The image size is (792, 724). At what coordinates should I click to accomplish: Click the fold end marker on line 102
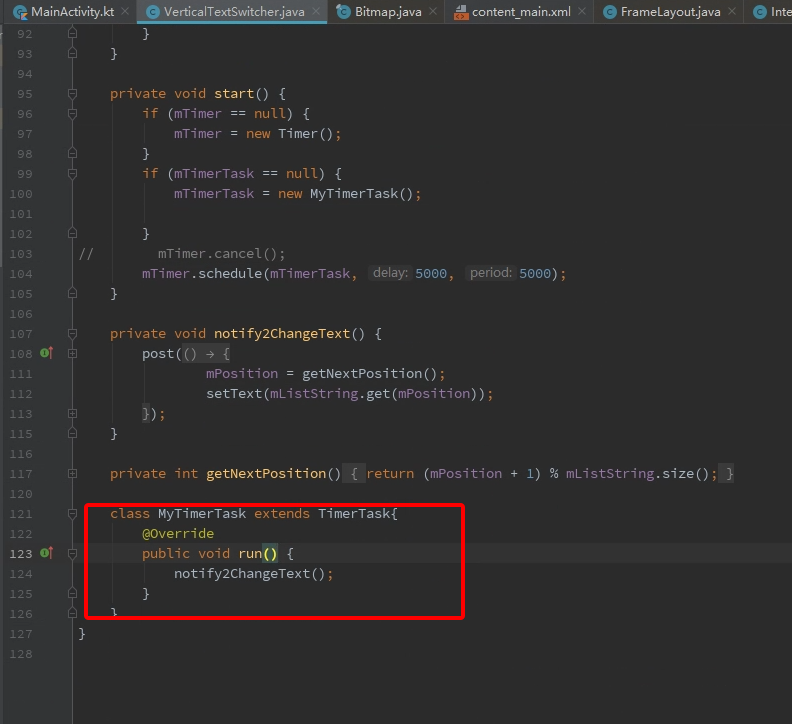pyautogui.click(x=72, y=233)
